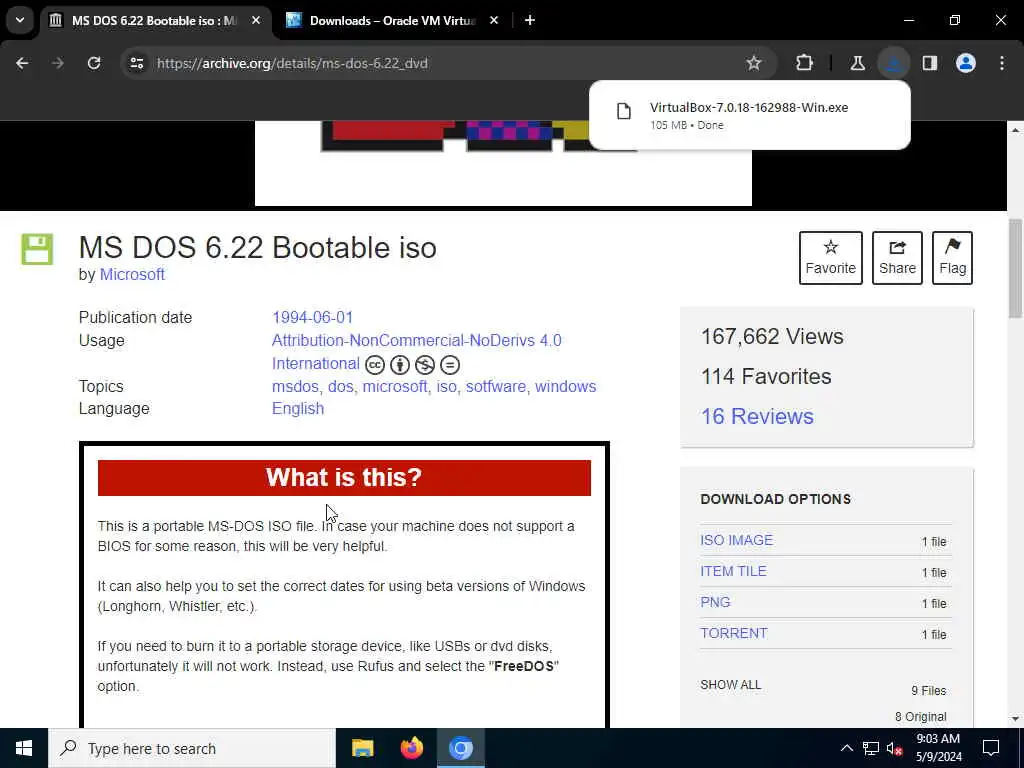Screen dimensions: 1024x768
Task: Show hidden system tray icons
Action: click(846, 748)
